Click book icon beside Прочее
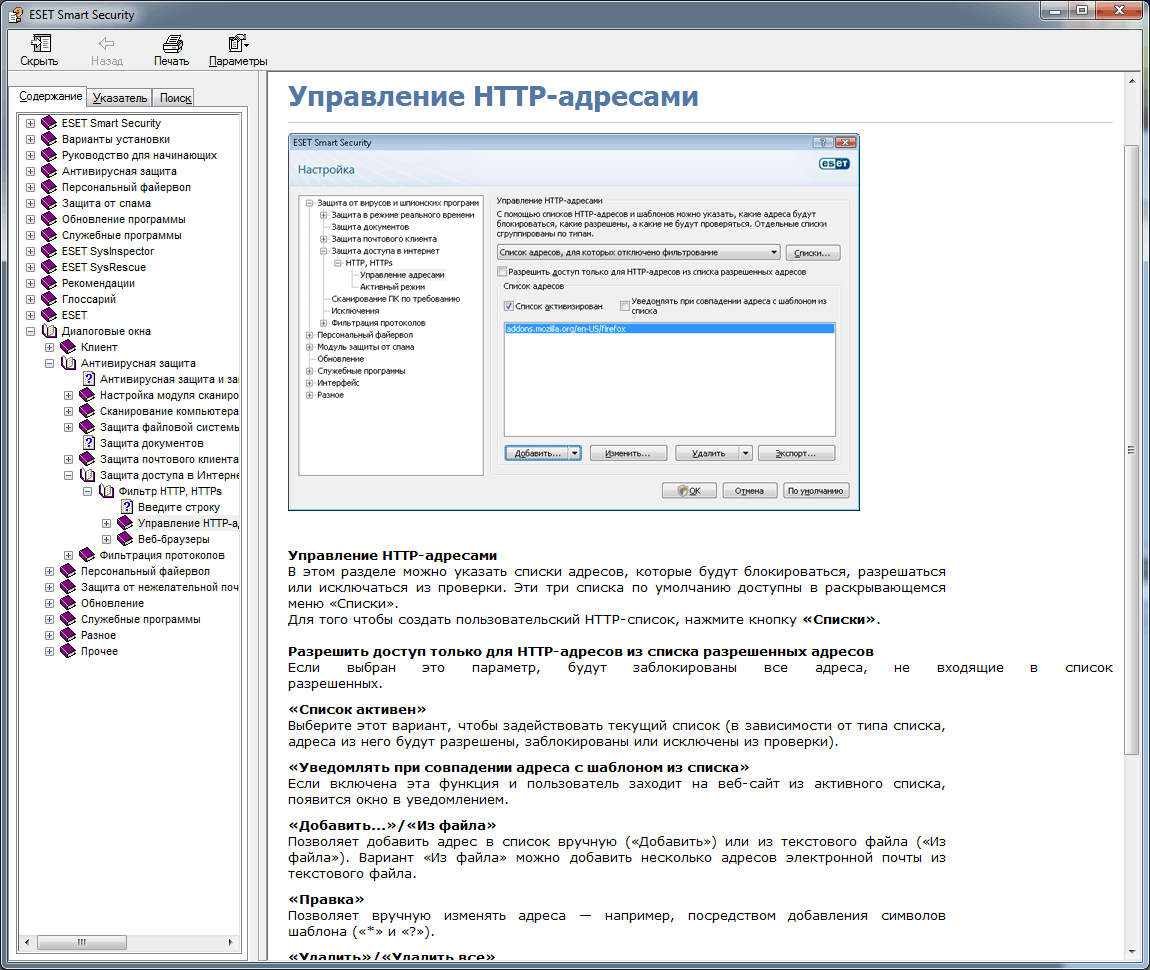This screenshot has width=1150, height=970. [x=68, y=651]
